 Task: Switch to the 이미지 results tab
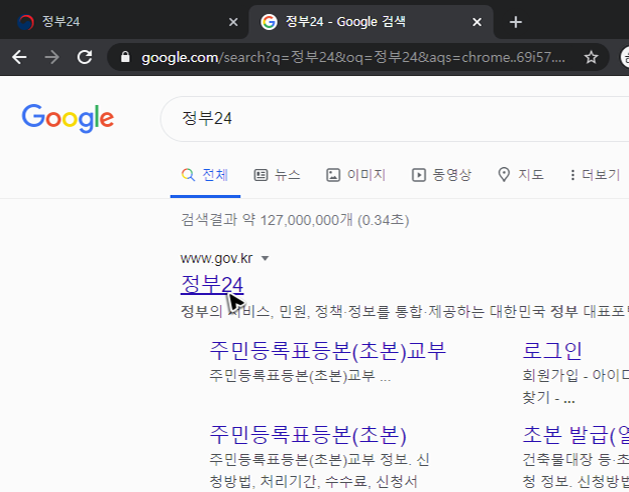[x=355, y=175]
